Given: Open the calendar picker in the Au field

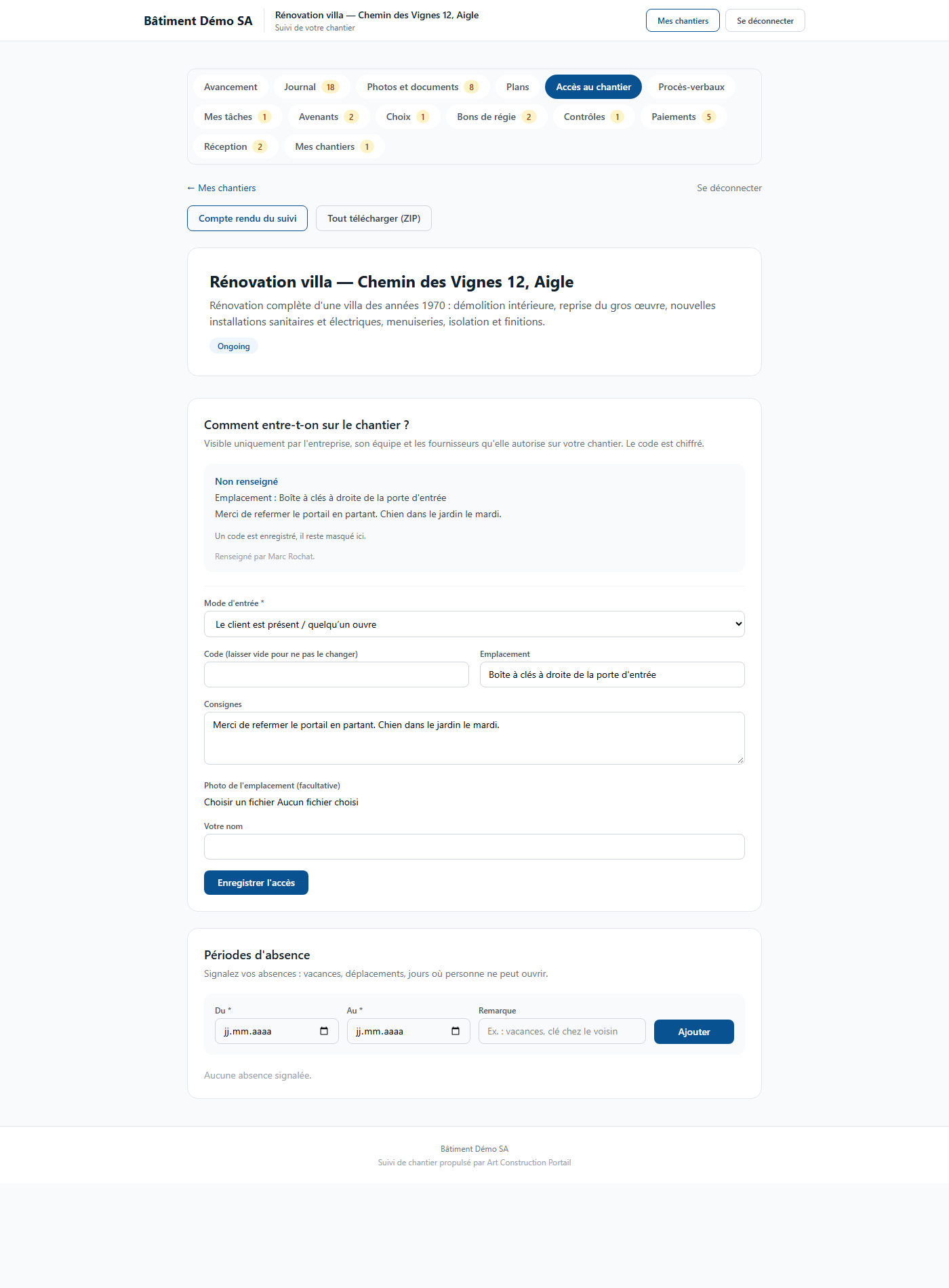Looking at the screenshot, I should tap(456, 1031).
